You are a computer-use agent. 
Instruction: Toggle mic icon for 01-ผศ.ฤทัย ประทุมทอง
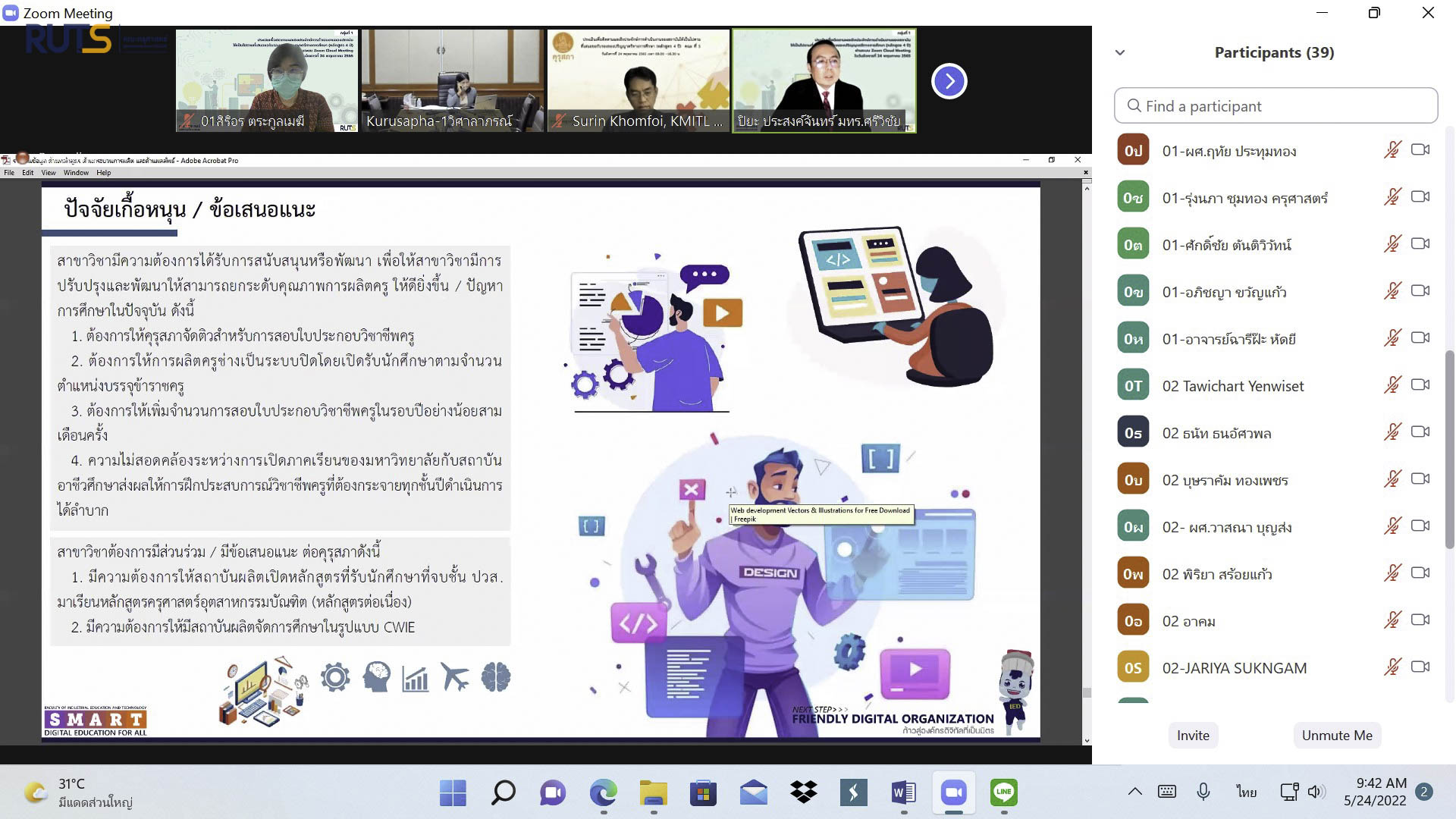(x=1392, y=150)
